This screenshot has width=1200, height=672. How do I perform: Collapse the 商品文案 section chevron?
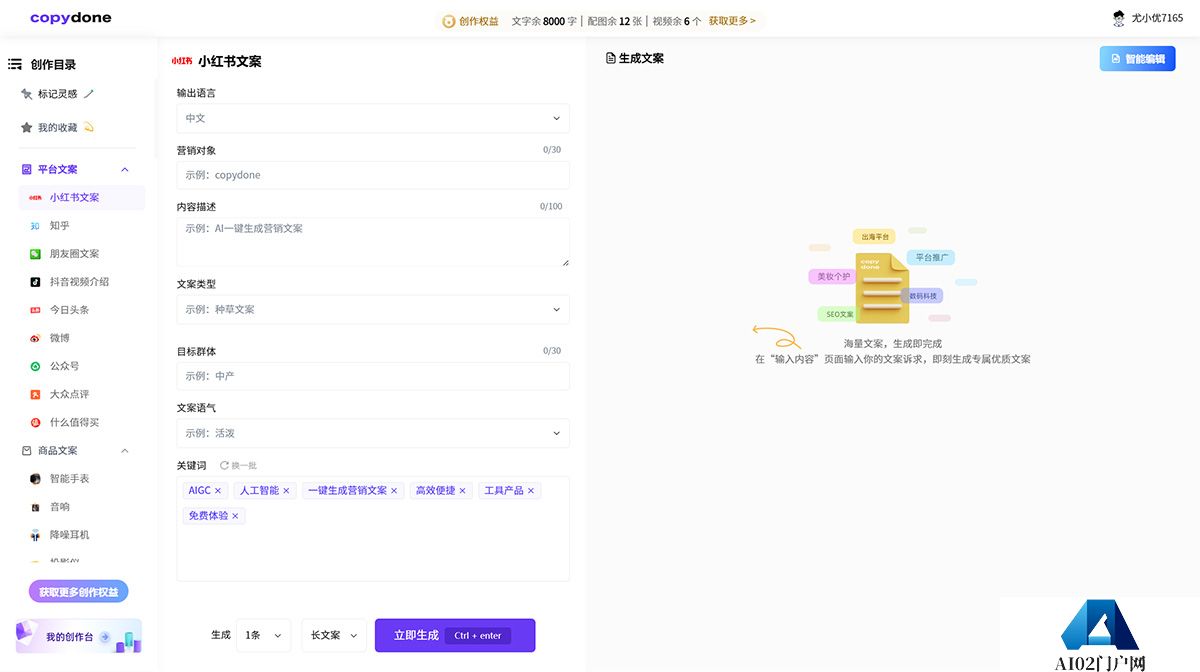coord(125,450)
